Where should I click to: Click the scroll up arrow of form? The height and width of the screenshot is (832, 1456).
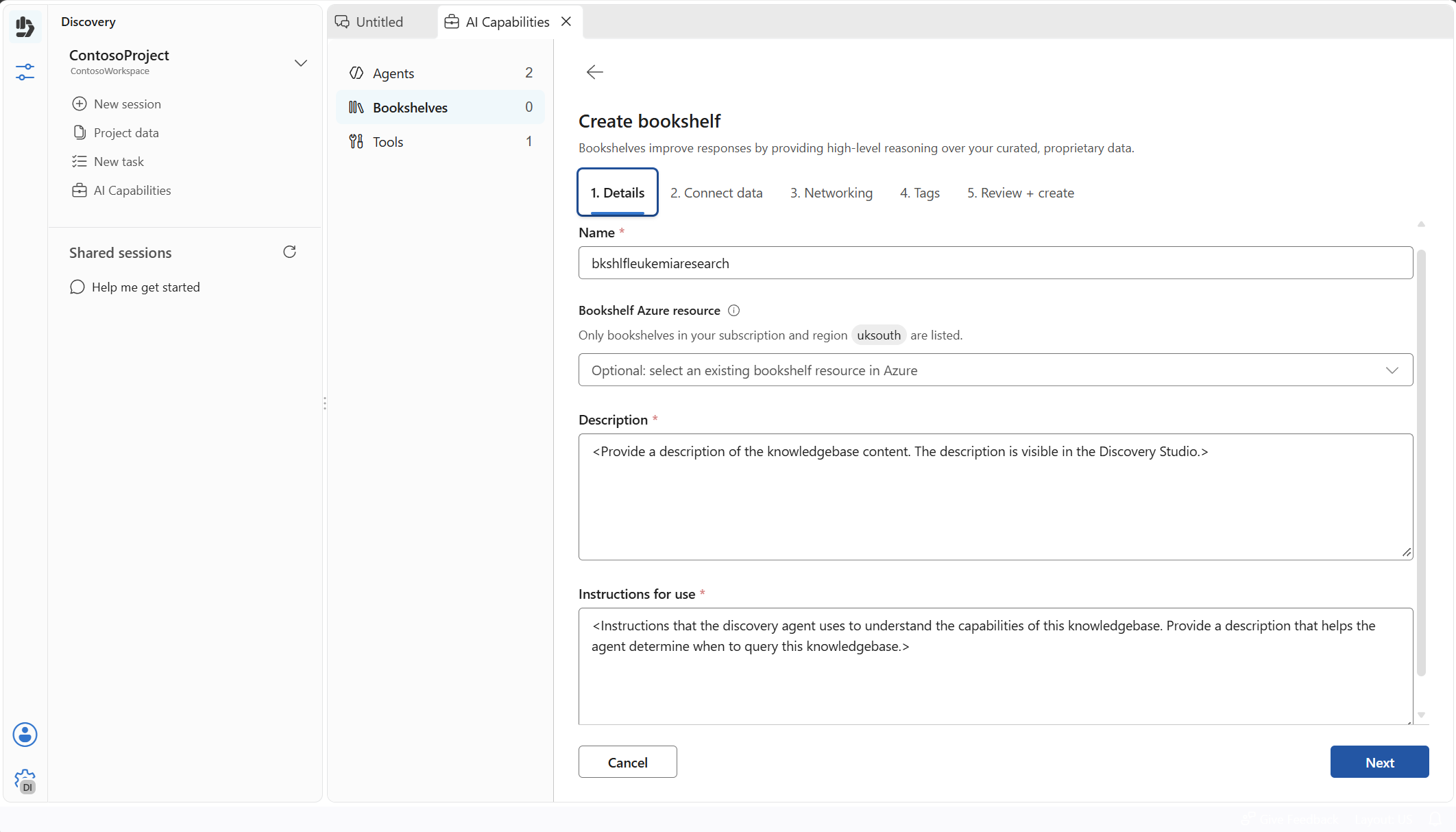tap(1421, 224)
